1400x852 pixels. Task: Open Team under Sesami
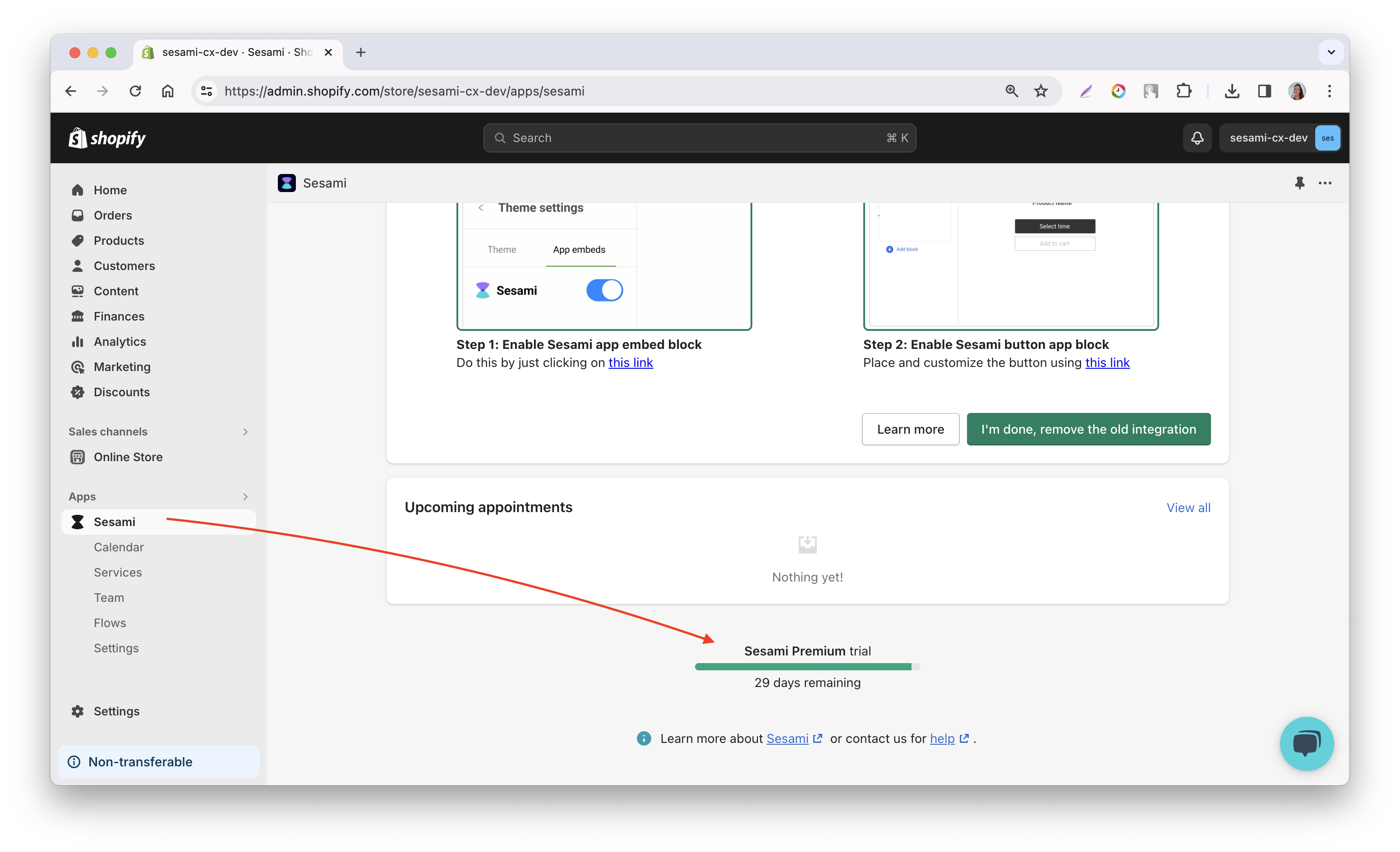coord(109,598)
